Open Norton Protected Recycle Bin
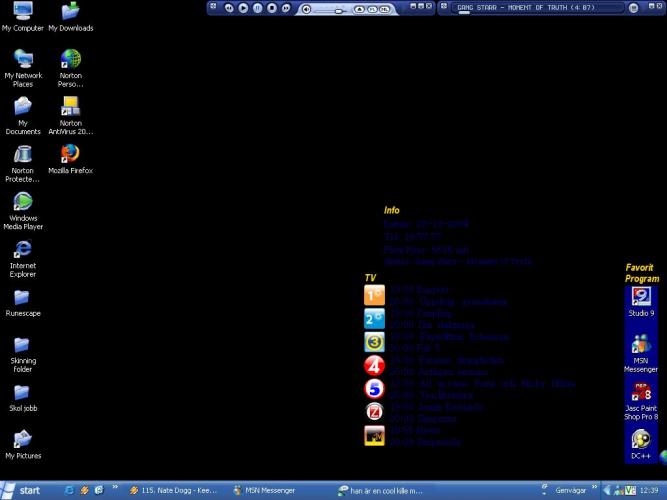Image resolution: width=667 pixels, height=500 pixels. pos(23,163)
